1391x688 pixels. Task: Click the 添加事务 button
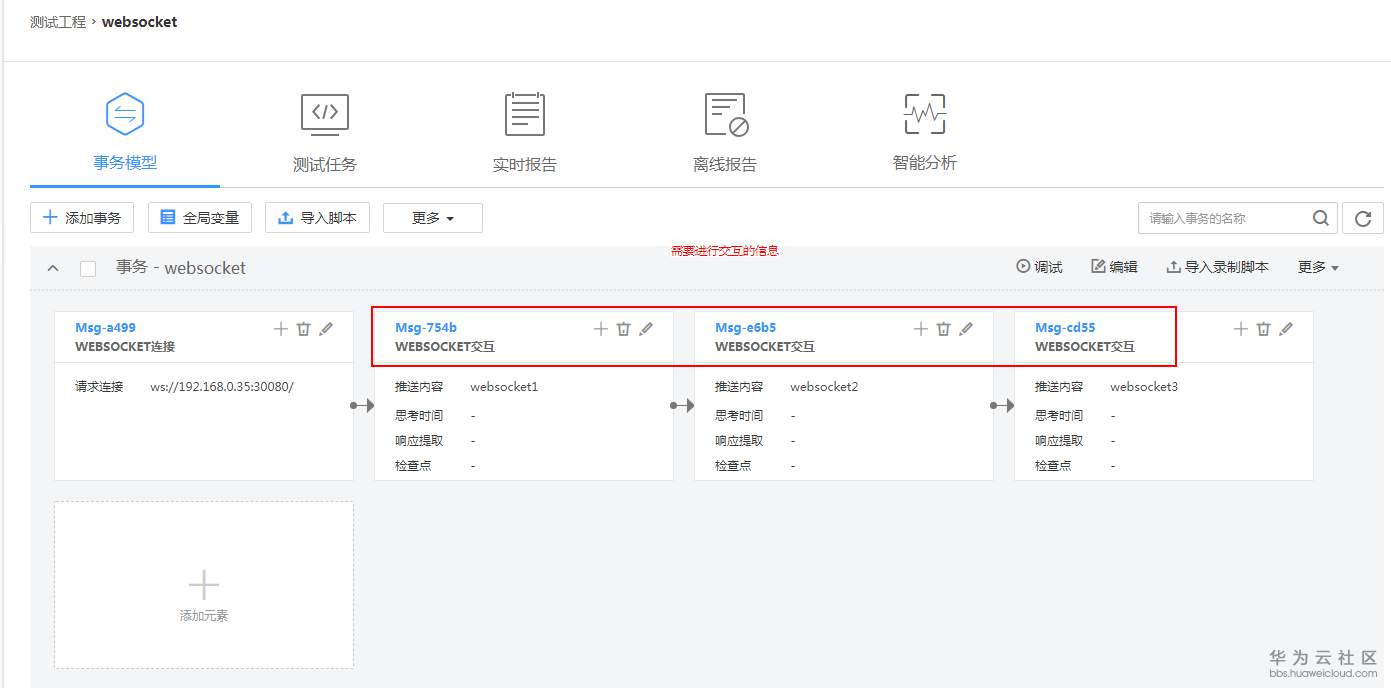pyautogui.click(x=82, y=218)
